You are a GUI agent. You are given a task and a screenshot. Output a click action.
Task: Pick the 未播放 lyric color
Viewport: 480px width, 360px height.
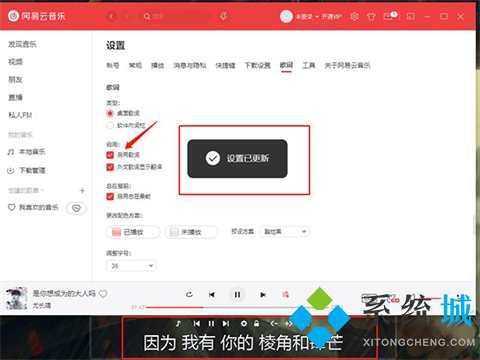(191, 232)
